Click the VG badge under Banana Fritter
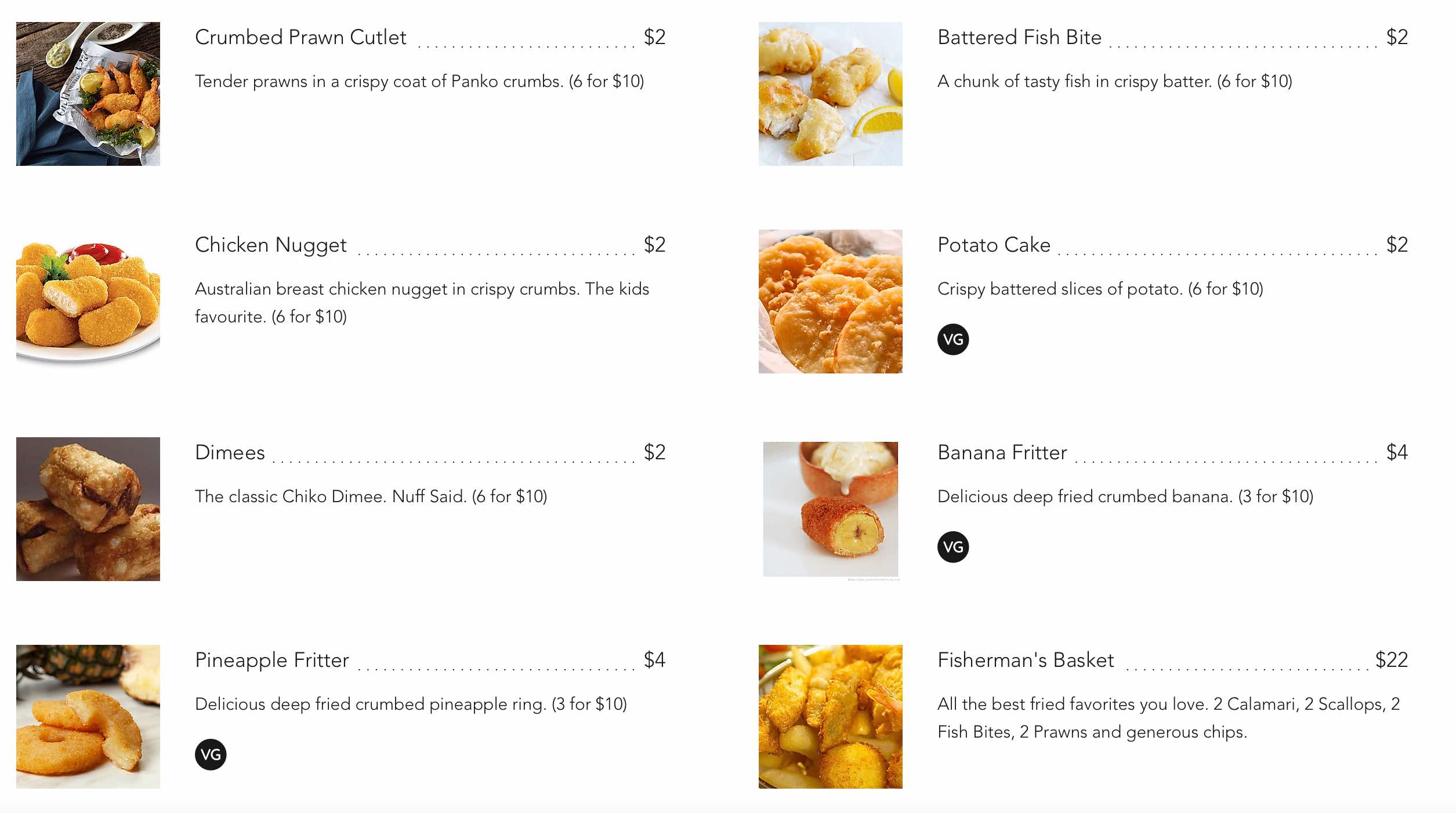Viewport: 1456px width, 813px height. 952,547
